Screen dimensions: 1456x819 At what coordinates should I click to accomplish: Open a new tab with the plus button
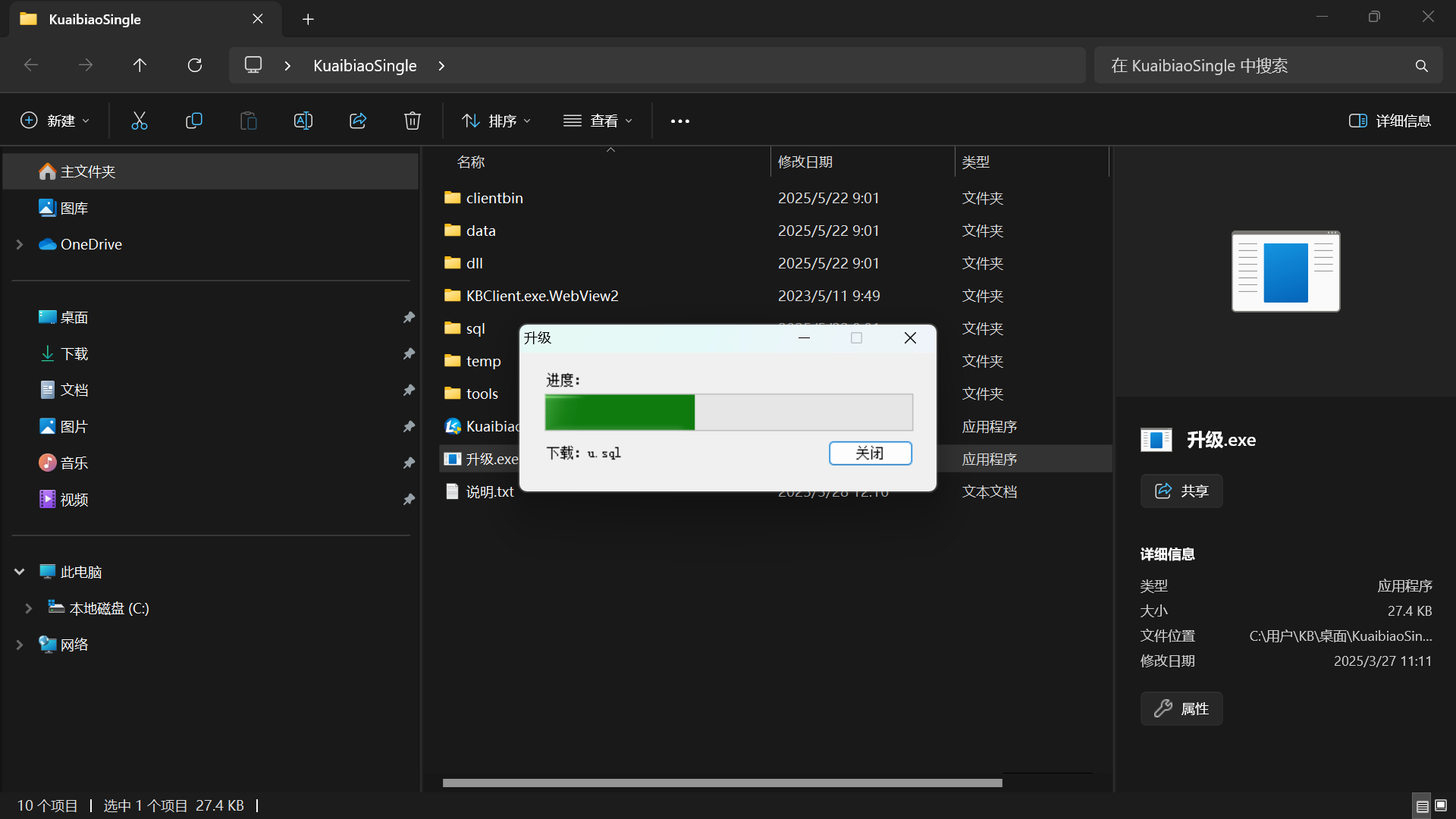pyautogui.click(x=308, y=19)
